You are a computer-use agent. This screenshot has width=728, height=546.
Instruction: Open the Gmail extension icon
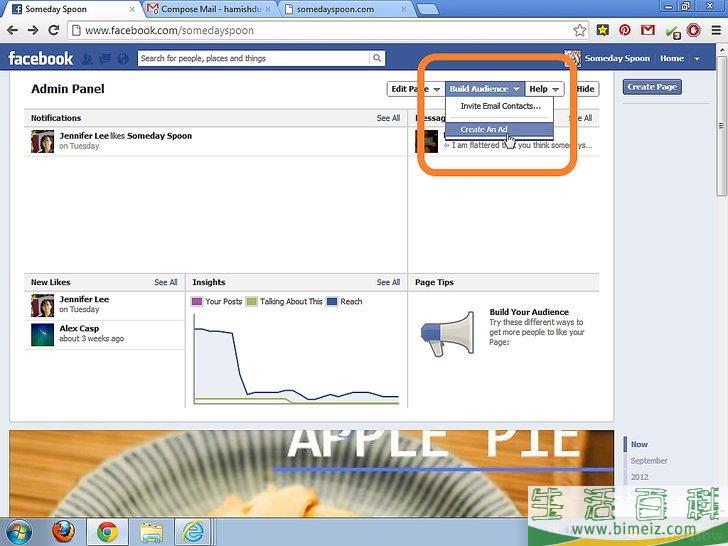tap(648, 30)
